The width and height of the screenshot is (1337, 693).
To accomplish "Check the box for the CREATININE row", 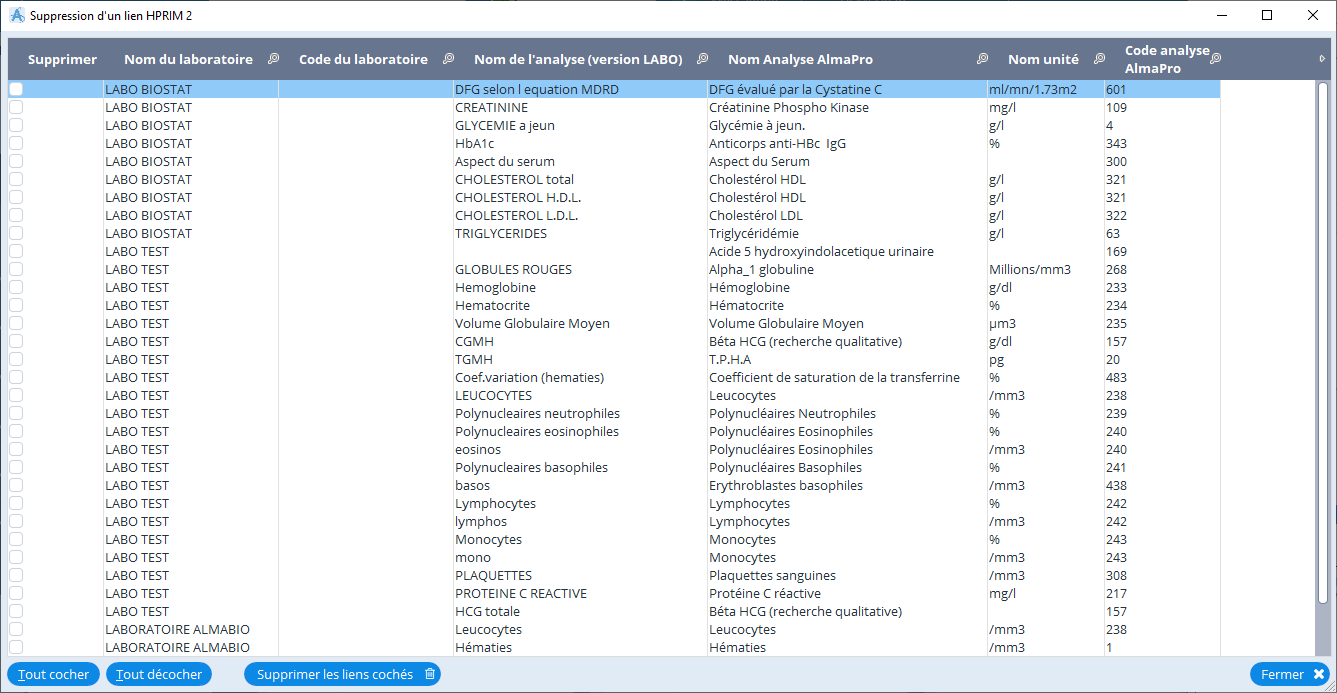I will (x=16, y=107).
